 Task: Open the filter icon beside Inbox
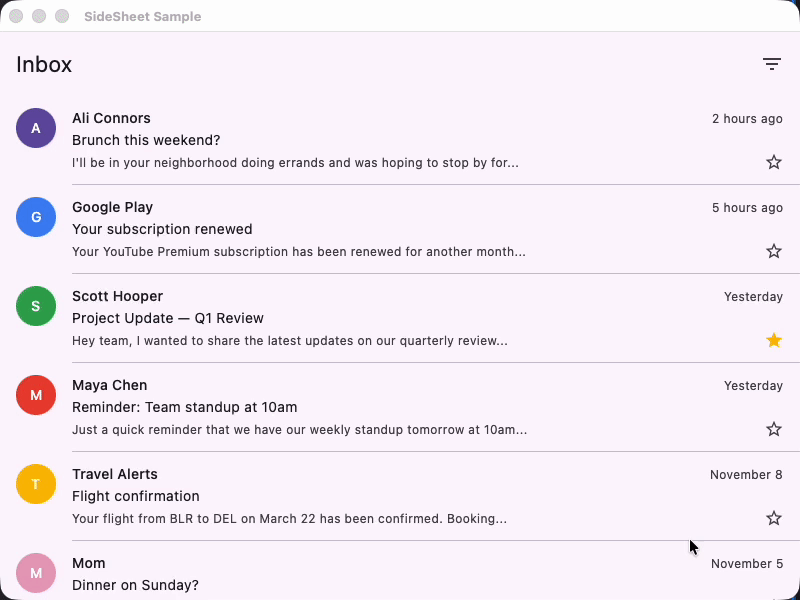point(772,64)
